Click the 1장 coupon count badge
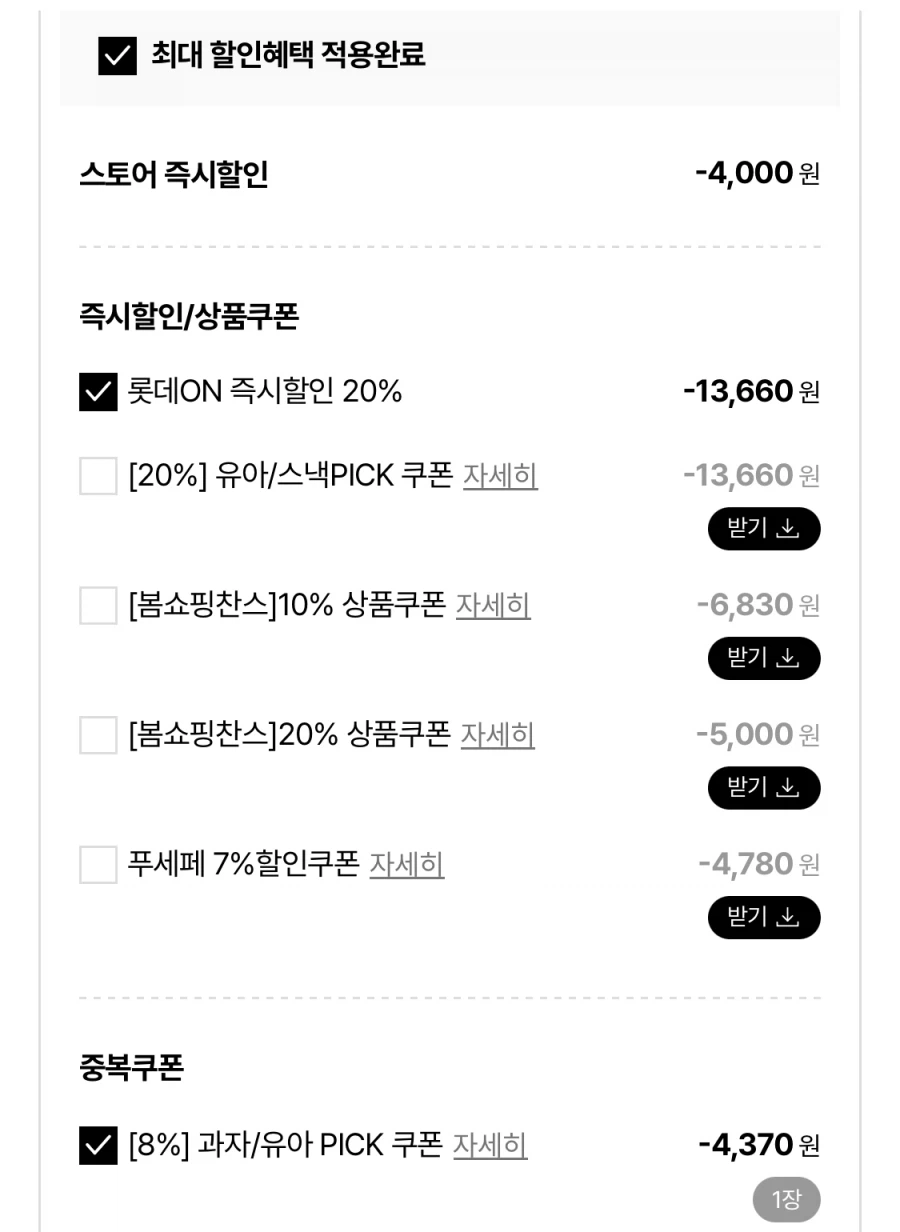The height and width of the screenshot is (1232, 900). point(786,1199)
